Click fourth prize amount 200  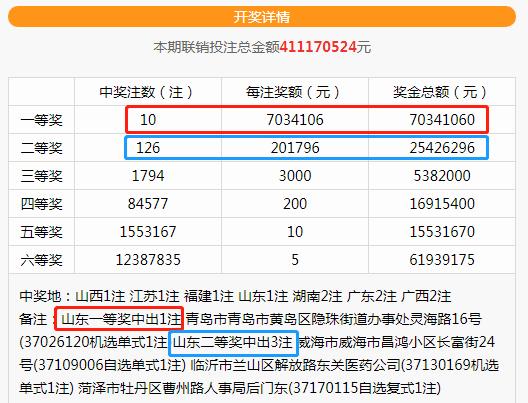click(x=295, y=204)
